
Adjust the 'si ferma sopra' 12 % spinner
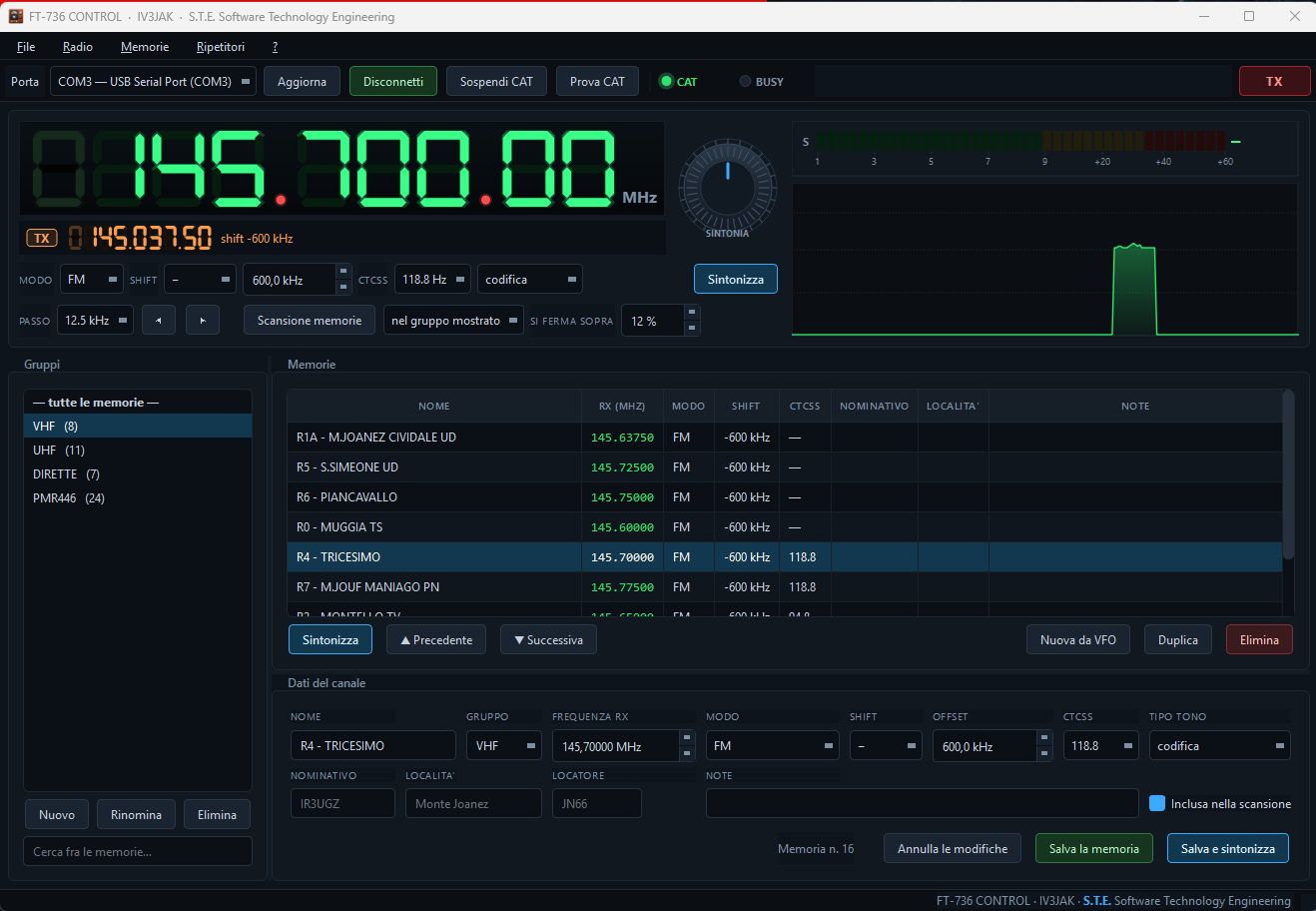(x=660, y=321)
